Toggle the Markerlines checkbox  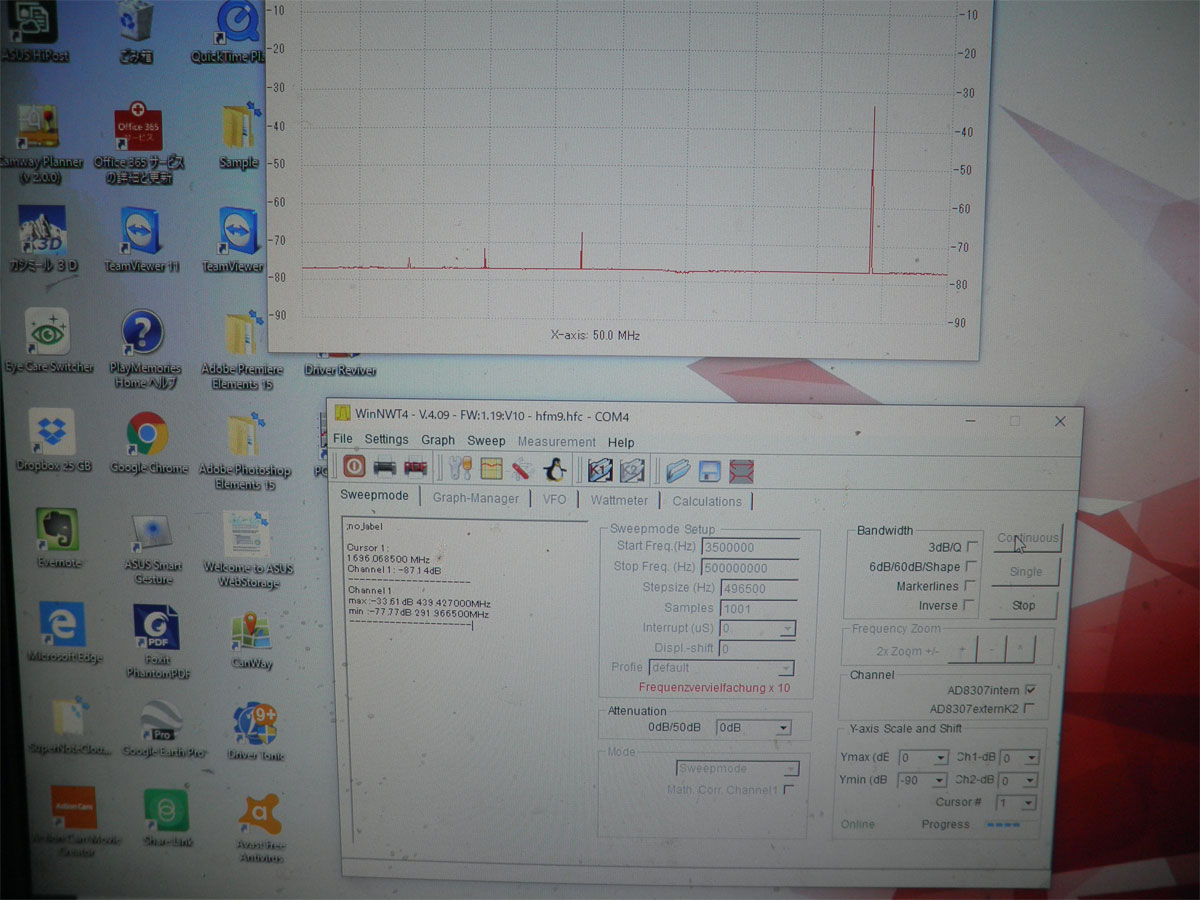pos(970,586)
